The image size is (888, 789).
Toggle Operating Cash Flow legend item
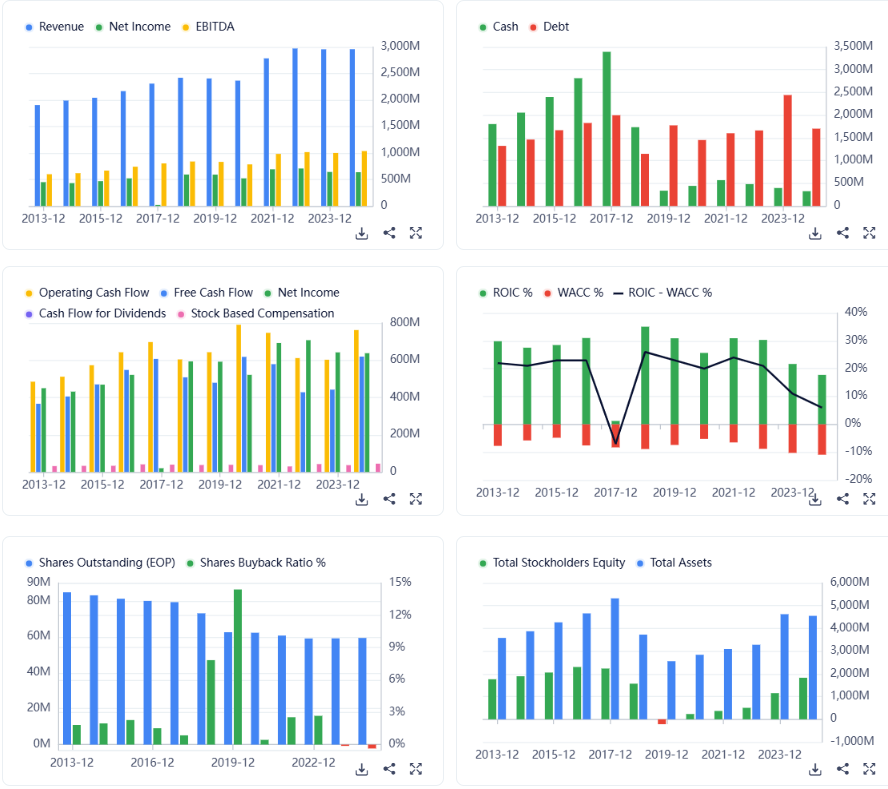click(87, 293)
